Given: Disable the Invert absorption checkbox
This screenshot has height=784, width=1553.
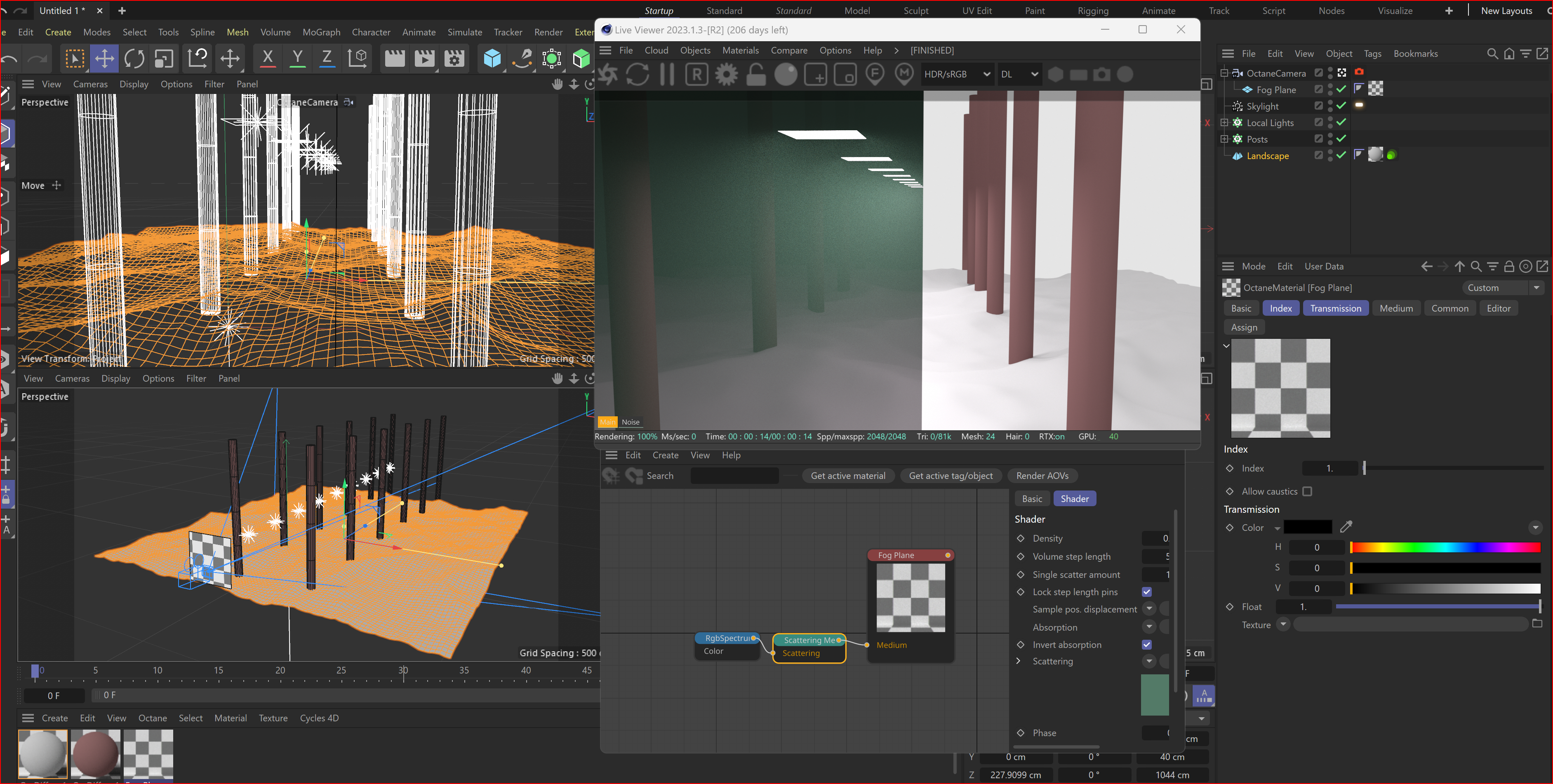Looking at the screenshot, I should [1147, 644].
